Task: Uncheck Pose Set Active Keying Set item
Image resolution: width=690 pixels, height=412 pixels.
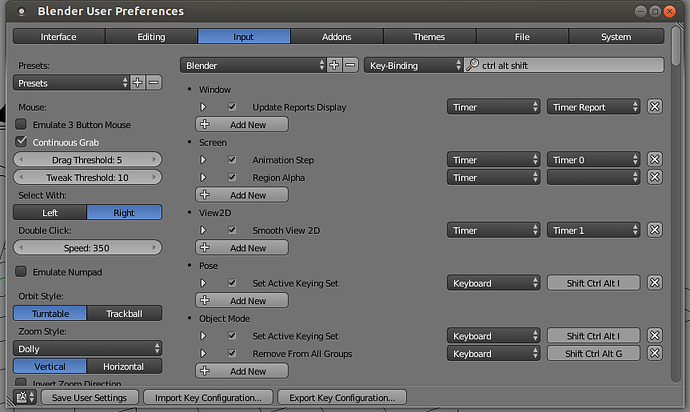Action: tap(232, 283)
